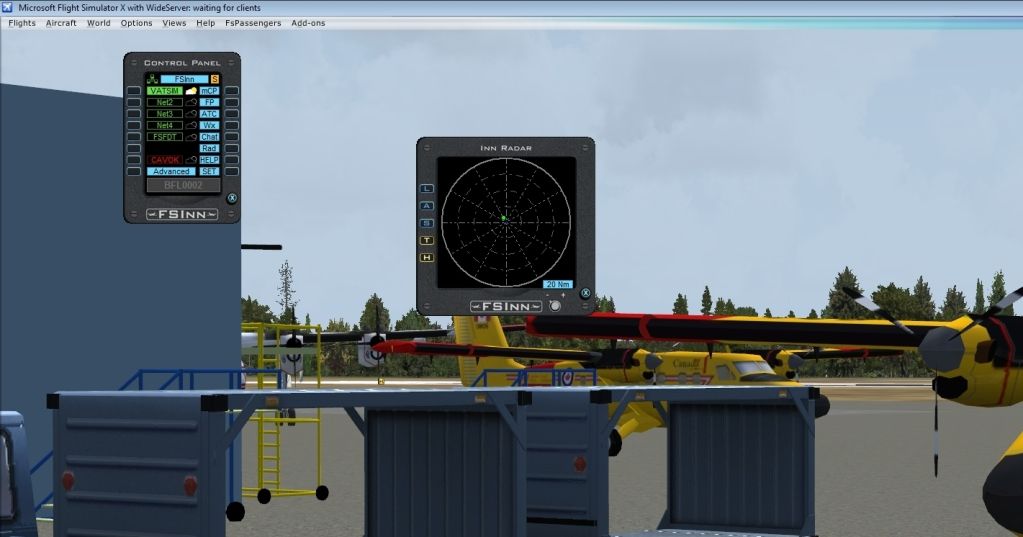
Task: Toggle the FSFDT network connection
Action: click(x=164, y=137)
